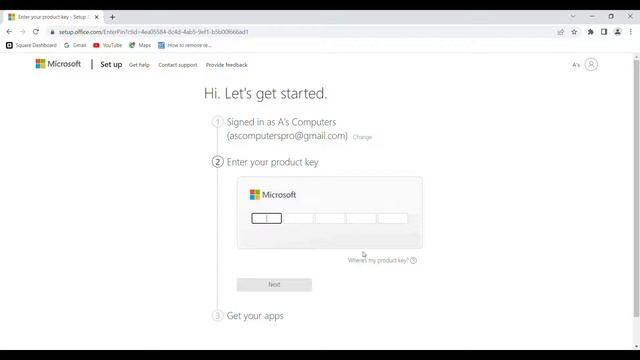Minimize the browser window
This screenshot has width=640, height=360.
[592, 16]
